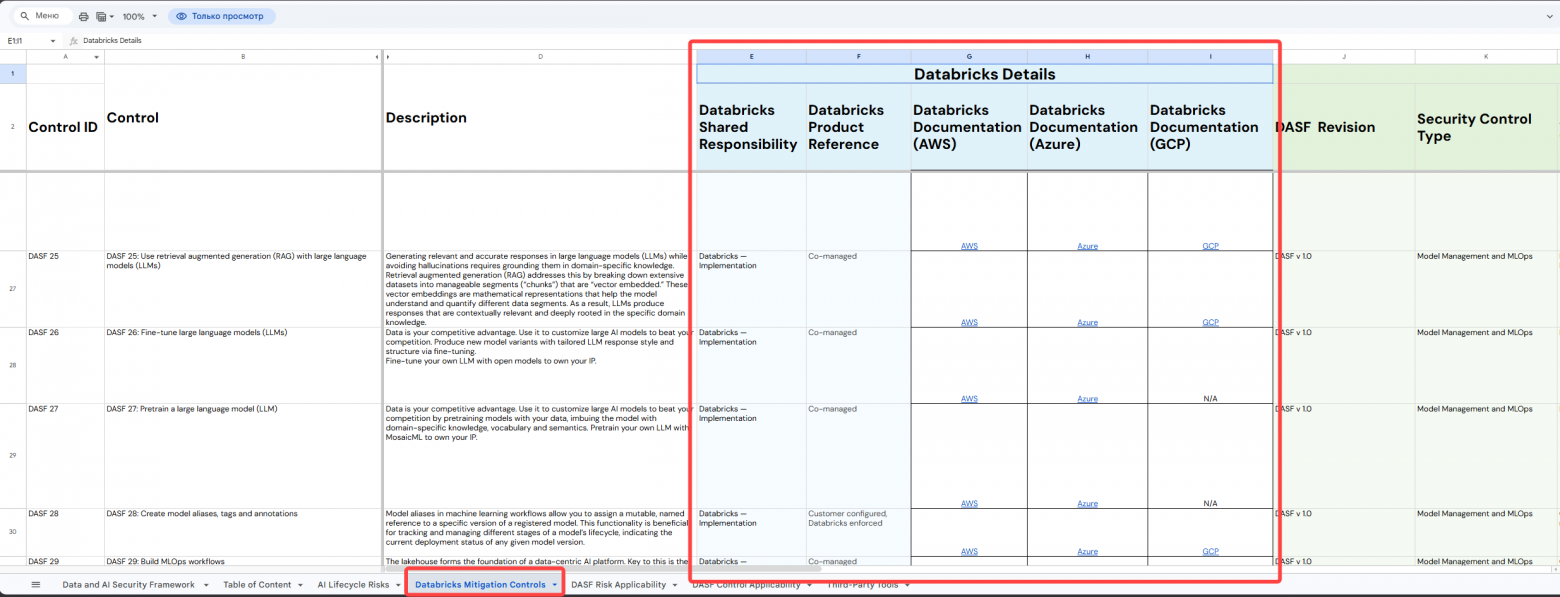
Task: Select Databricks Mitigation Controls tab
Action: [480, 585]
